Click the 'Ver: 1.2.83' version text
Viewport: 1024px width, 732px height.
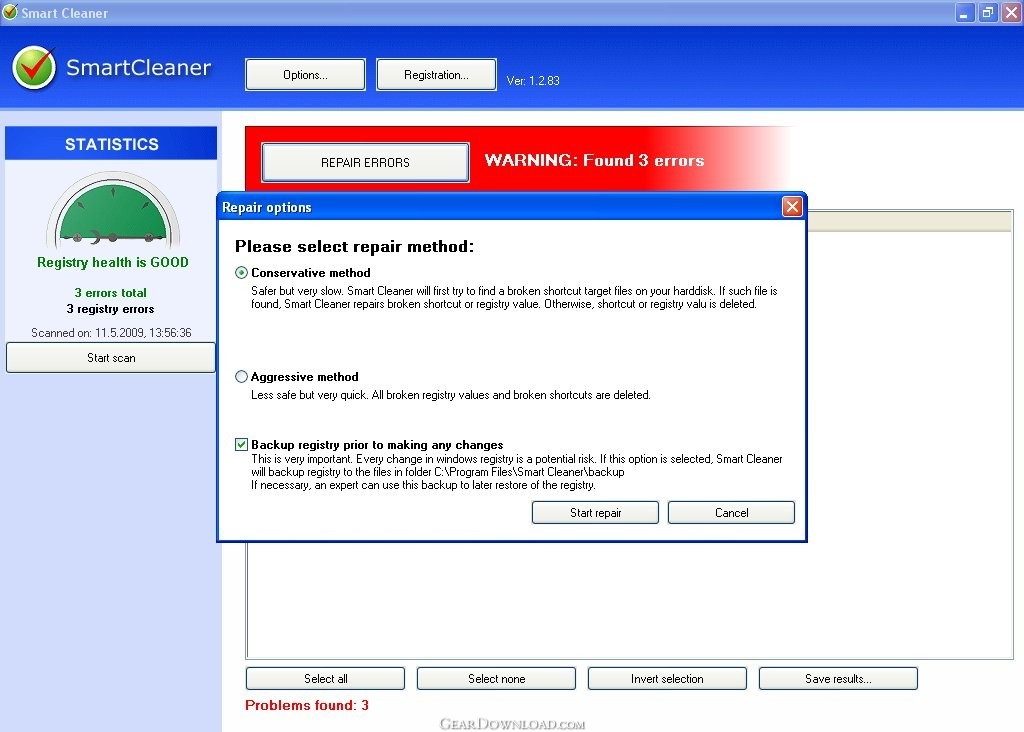pyautogui.click(x=533, y=81)
